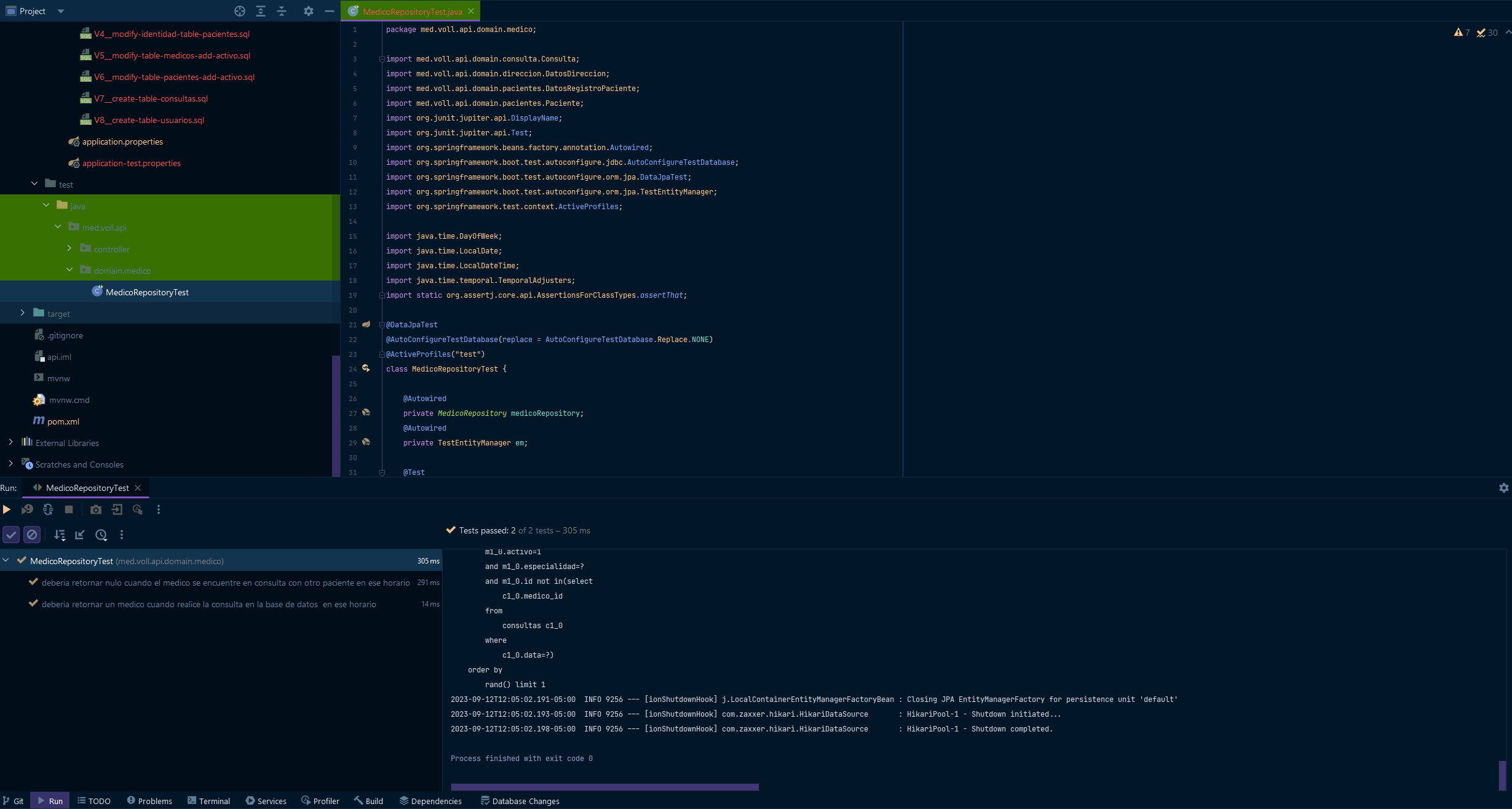Select test 'deberia retornar nulo cuando el medico'
This screenshot has width=1512, height=809.
225,583
